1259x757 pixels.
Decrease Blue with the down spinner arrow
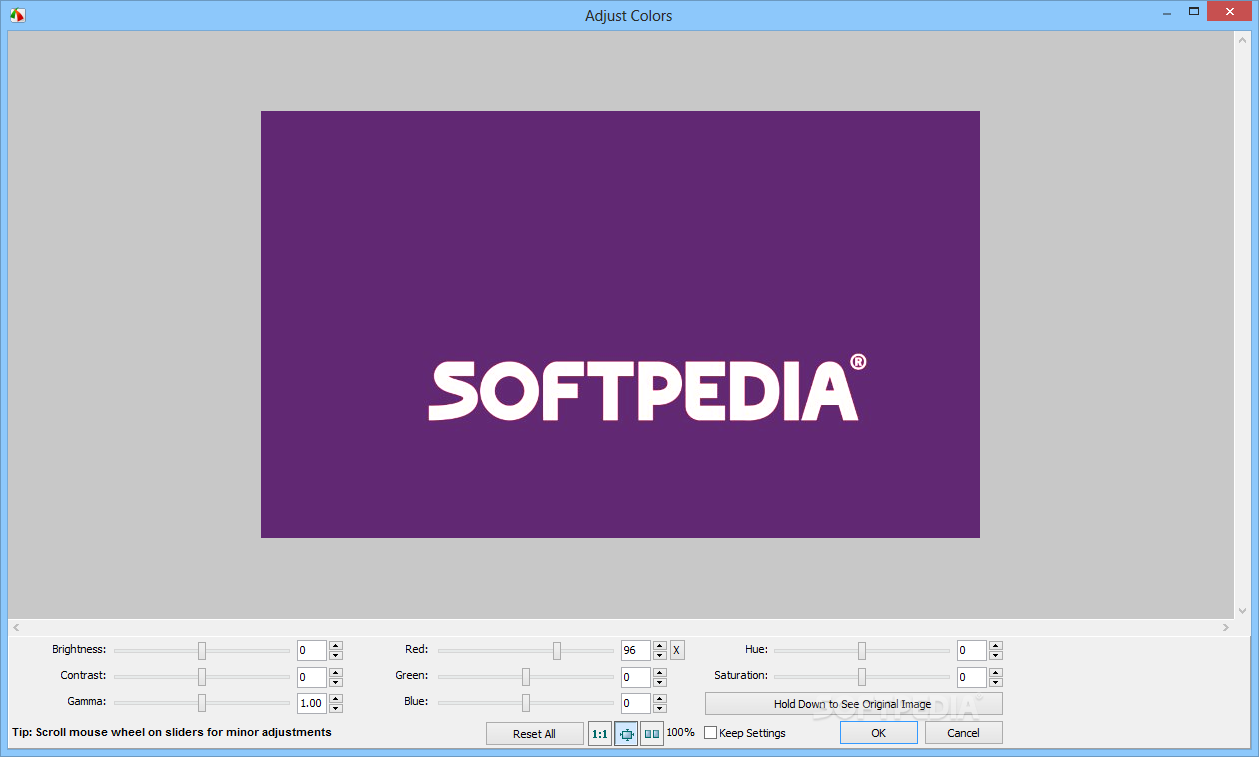coord(660,708)
